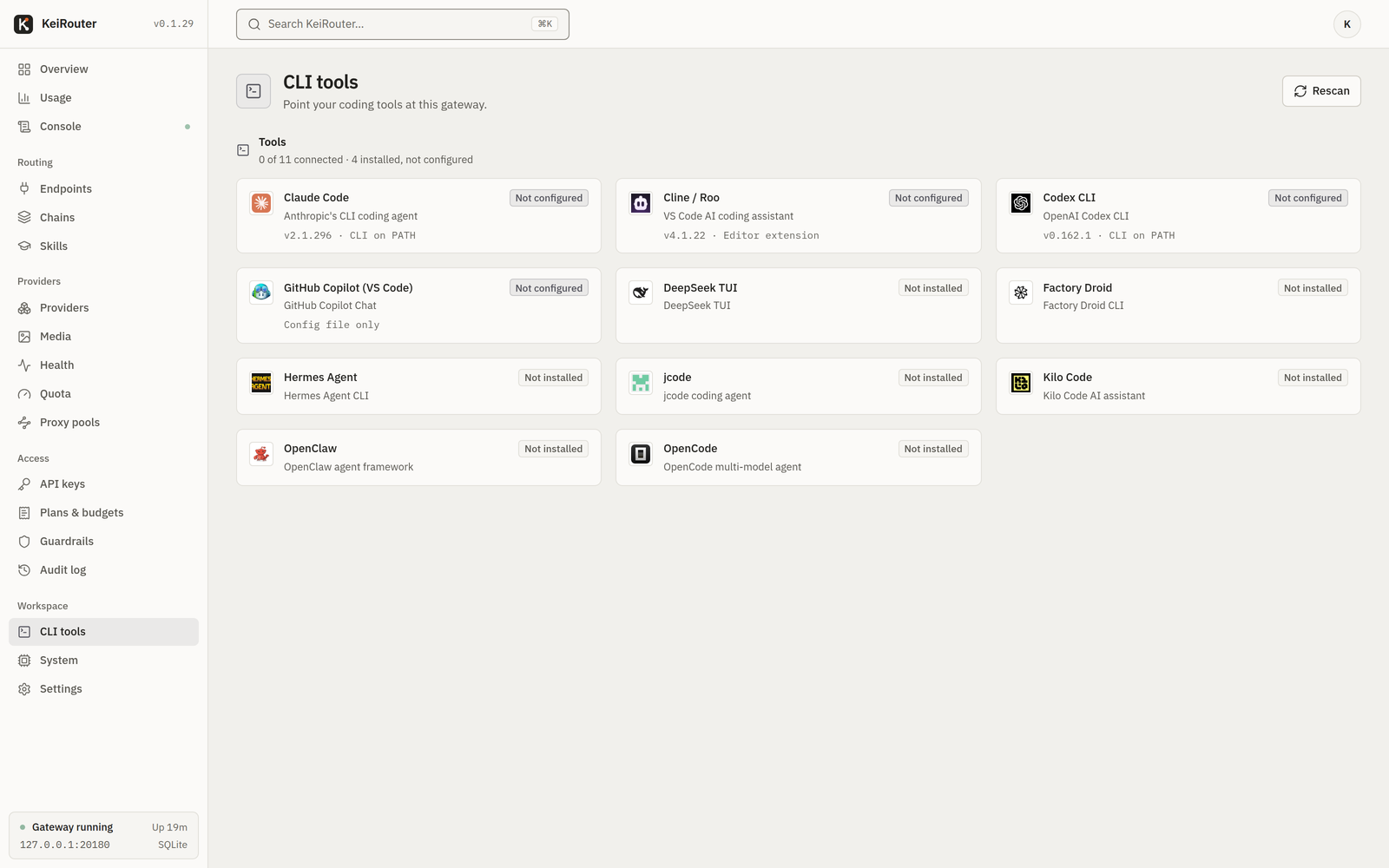
Task: Click the Not configured badge on Claude Code
Action: (549, 198)
